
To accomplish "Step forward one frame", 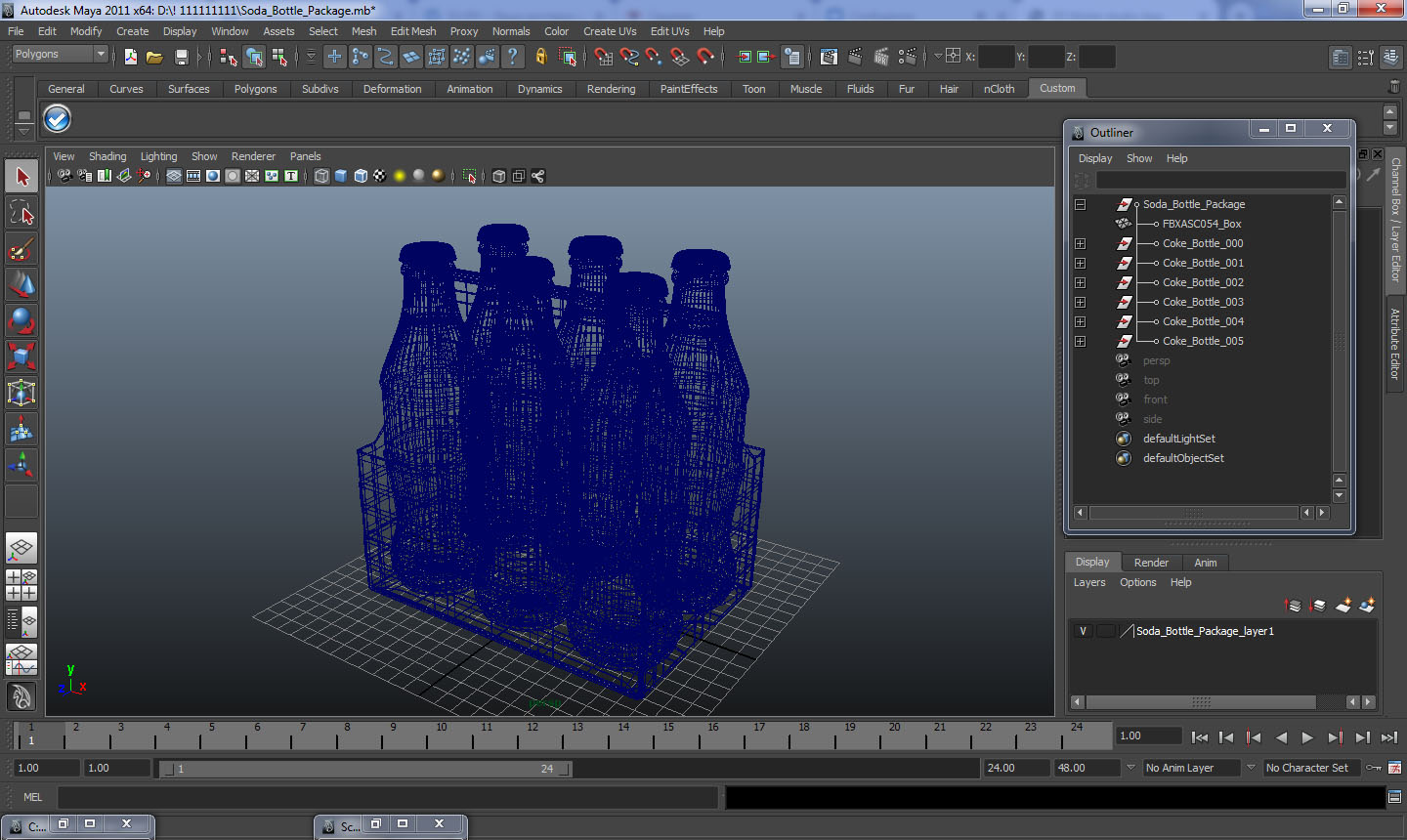I will 1362,737.
